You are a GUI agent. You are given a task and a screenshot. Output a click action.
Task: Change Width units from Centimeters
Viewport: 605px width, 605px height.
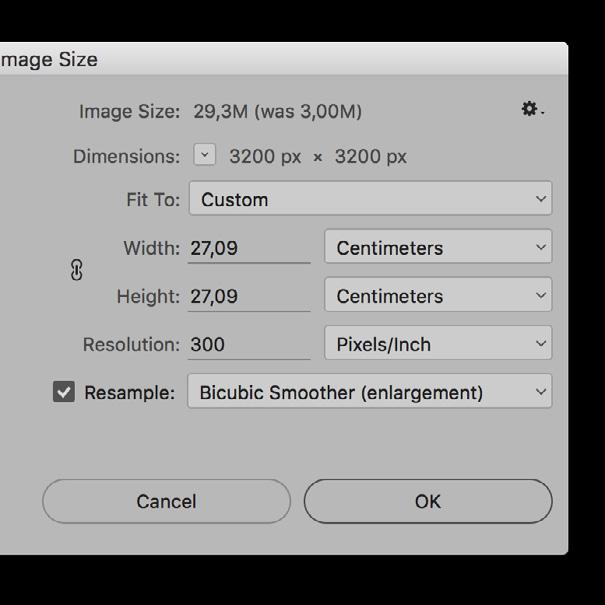[x=438, y=247]
